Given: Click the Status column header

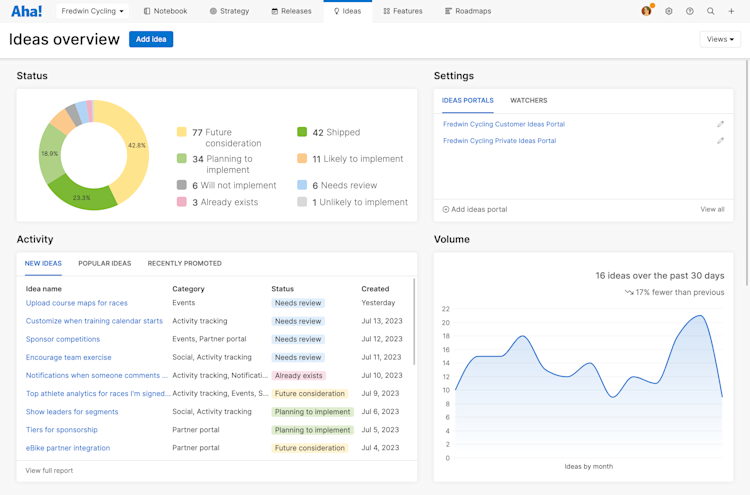Looking at the screenshot, I should click(x=283, y=289).
